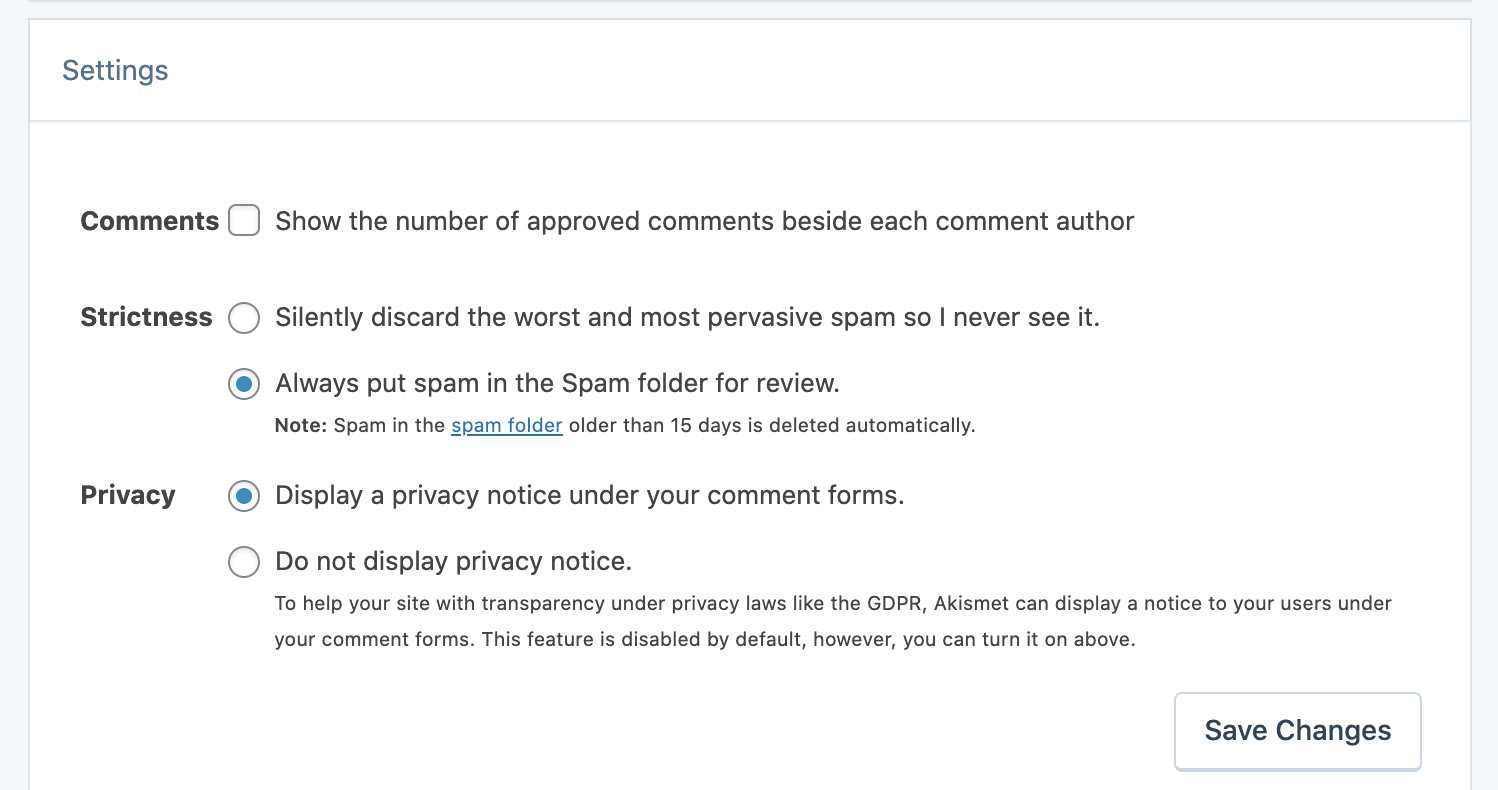Click the 'Silently discard the worst' label text
1498x790 pixels.
(687, 318)
